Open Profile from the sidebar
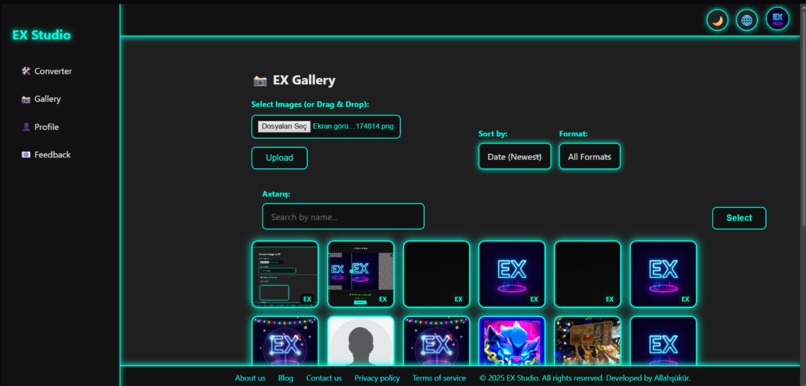This screenshot has width=806, height=386. point(40,127)
